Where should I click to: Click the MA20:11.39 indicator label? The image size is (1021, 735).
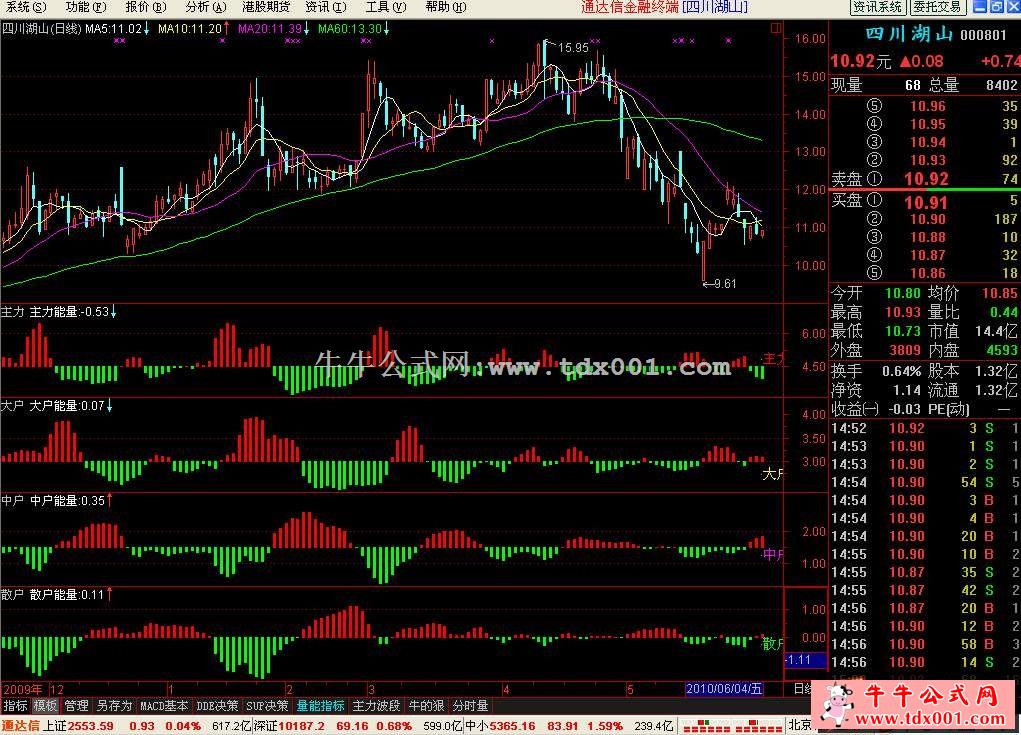click(270, 29)
